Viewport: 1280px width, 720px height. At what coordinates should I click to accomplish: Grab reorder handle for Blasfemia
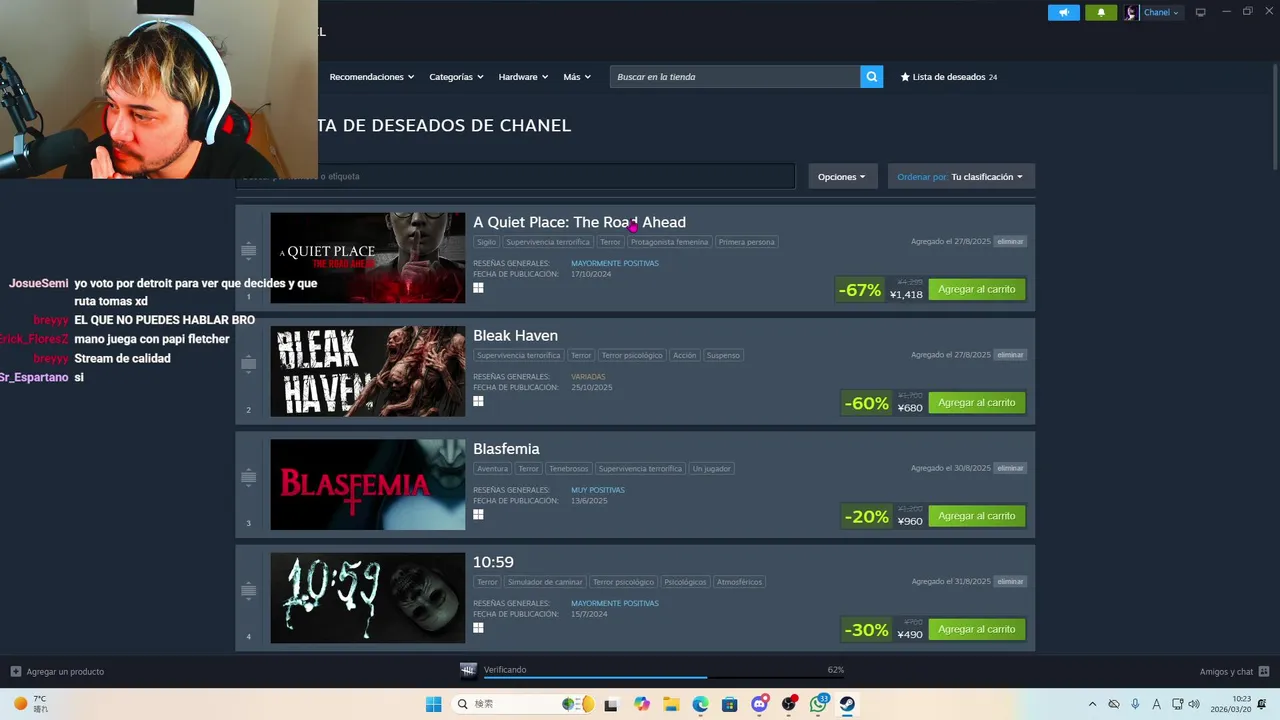(x=249, y=477)
